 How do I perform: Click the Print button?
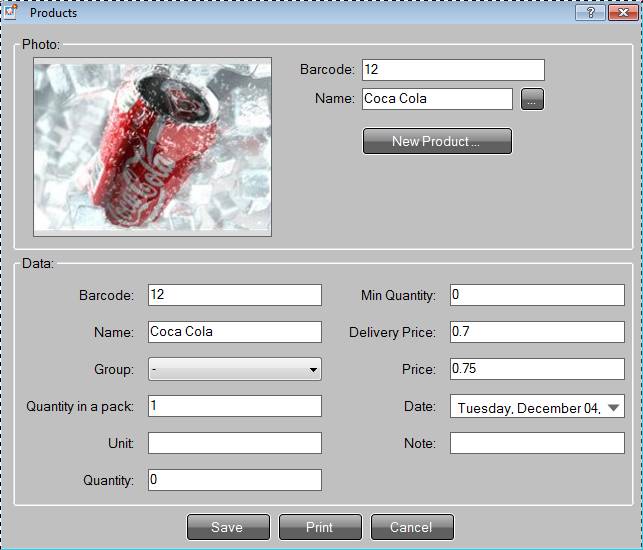coord(319,527)
